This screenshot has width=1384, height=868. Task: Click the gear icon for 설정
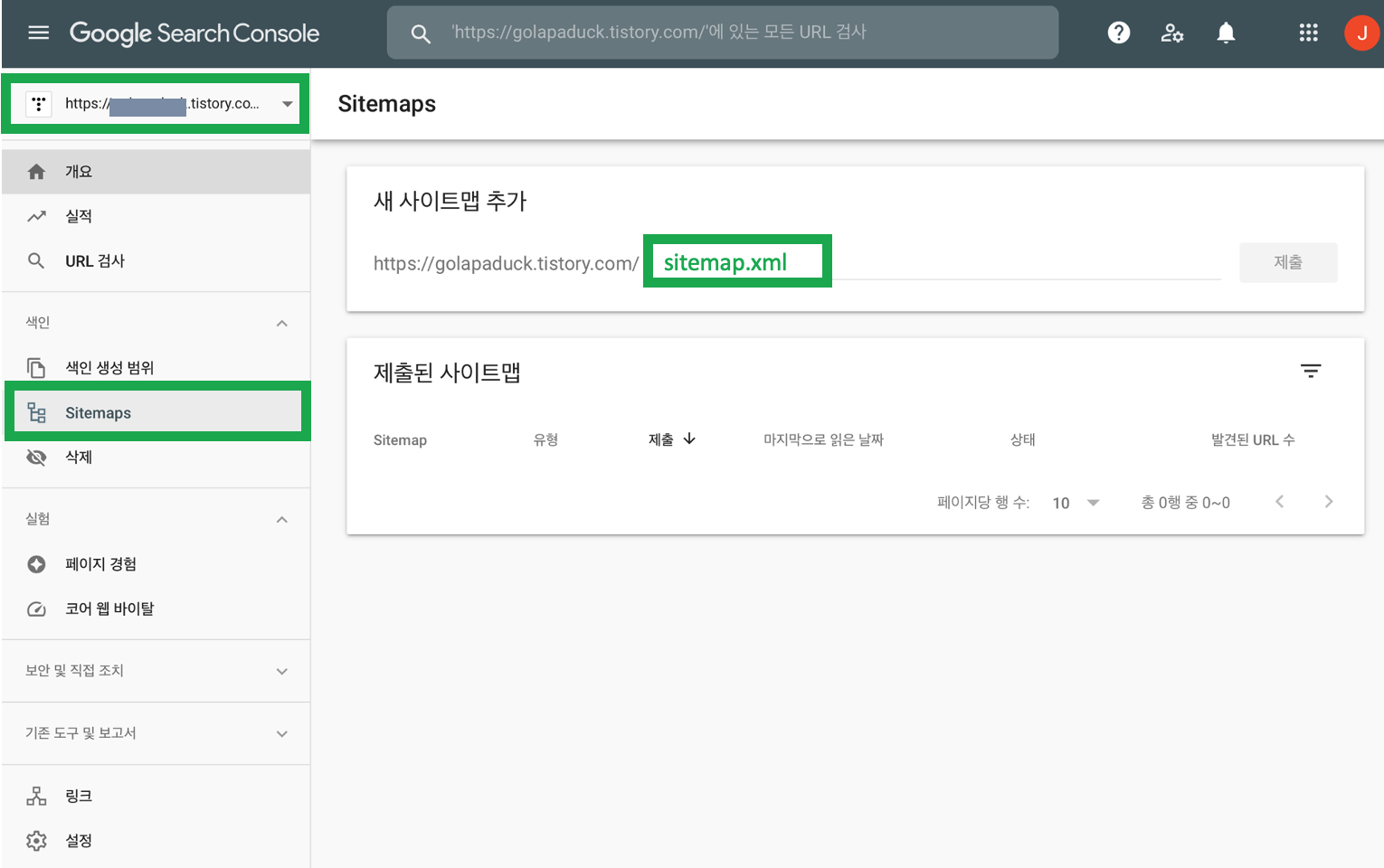36,841
